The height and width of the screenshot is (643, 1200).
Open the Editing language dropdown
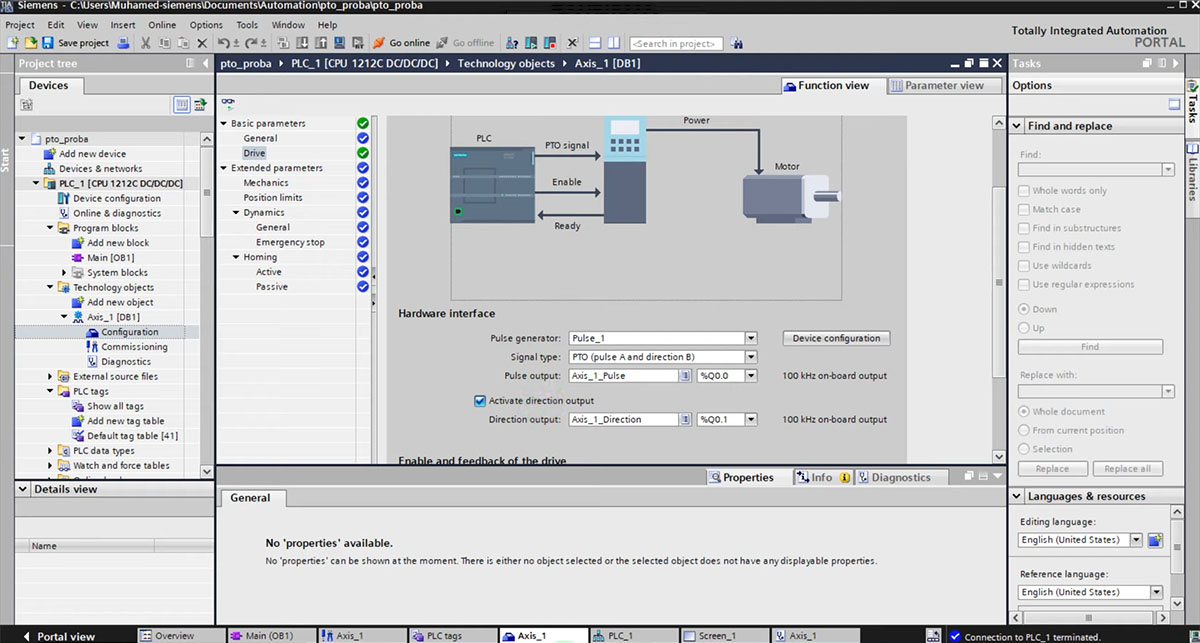(1136, 540)
